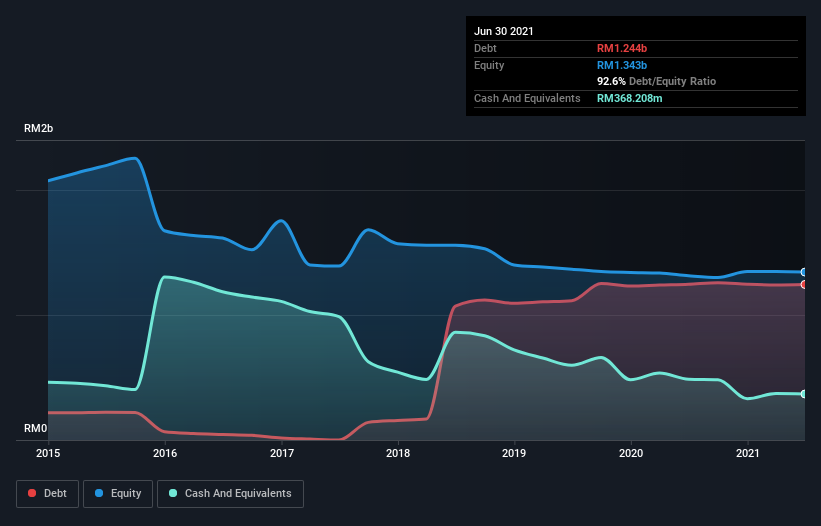
Task: Click the Debt row label in tooltip
Action: 485,48
